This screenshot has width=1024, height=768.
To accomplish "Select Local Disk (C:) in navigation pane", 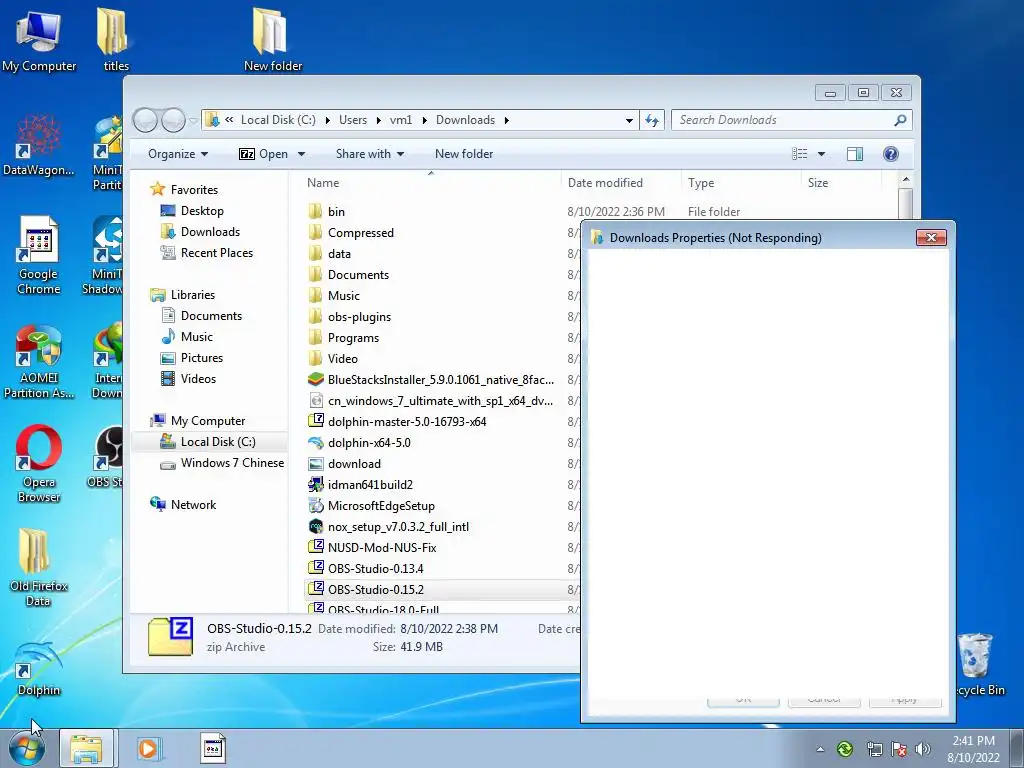I will coord(209,442).
